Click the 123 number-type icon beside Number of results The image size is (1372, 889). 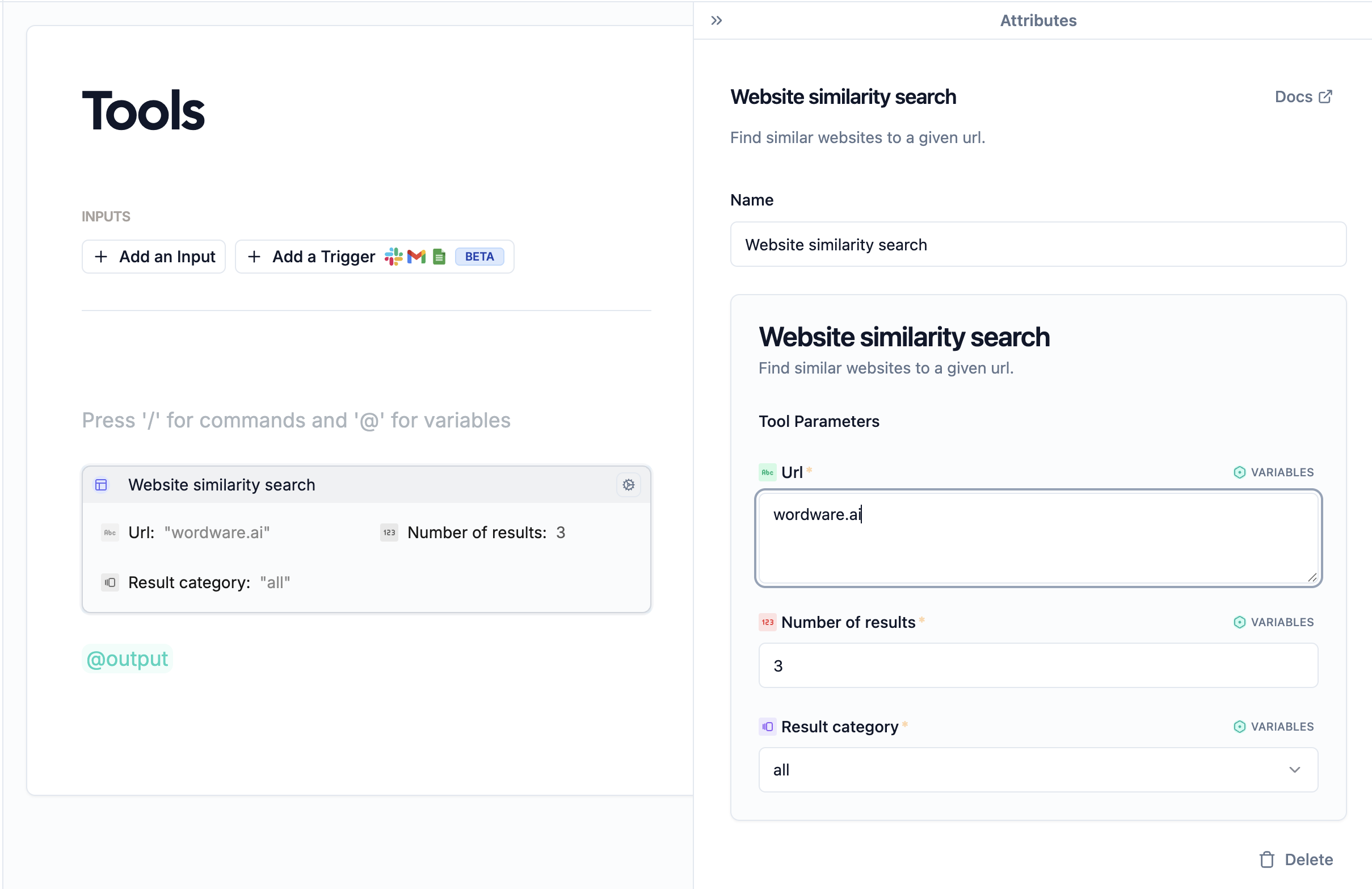click(767, 622)
